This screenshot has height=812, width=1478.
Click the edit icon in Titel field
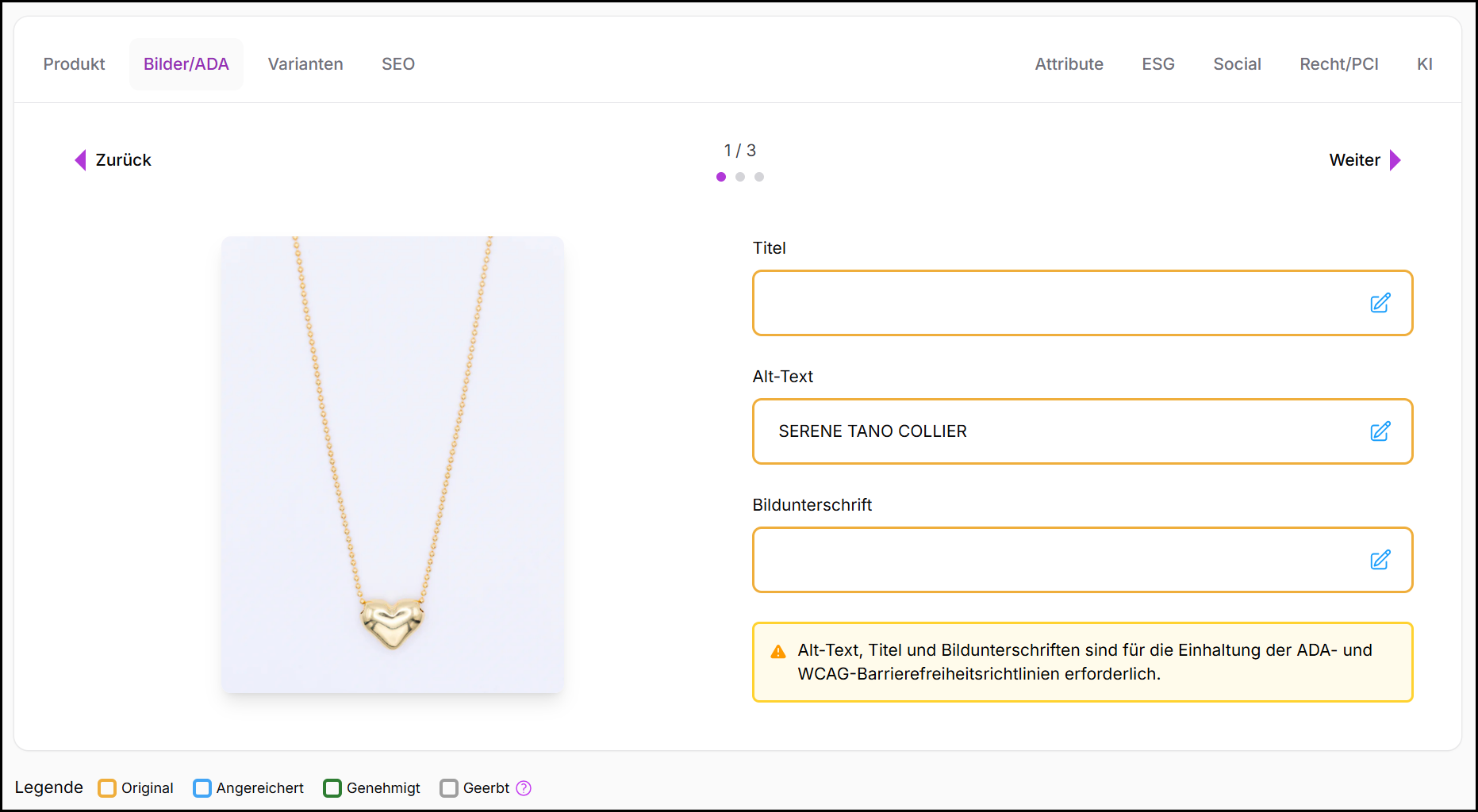point(1380,303)
